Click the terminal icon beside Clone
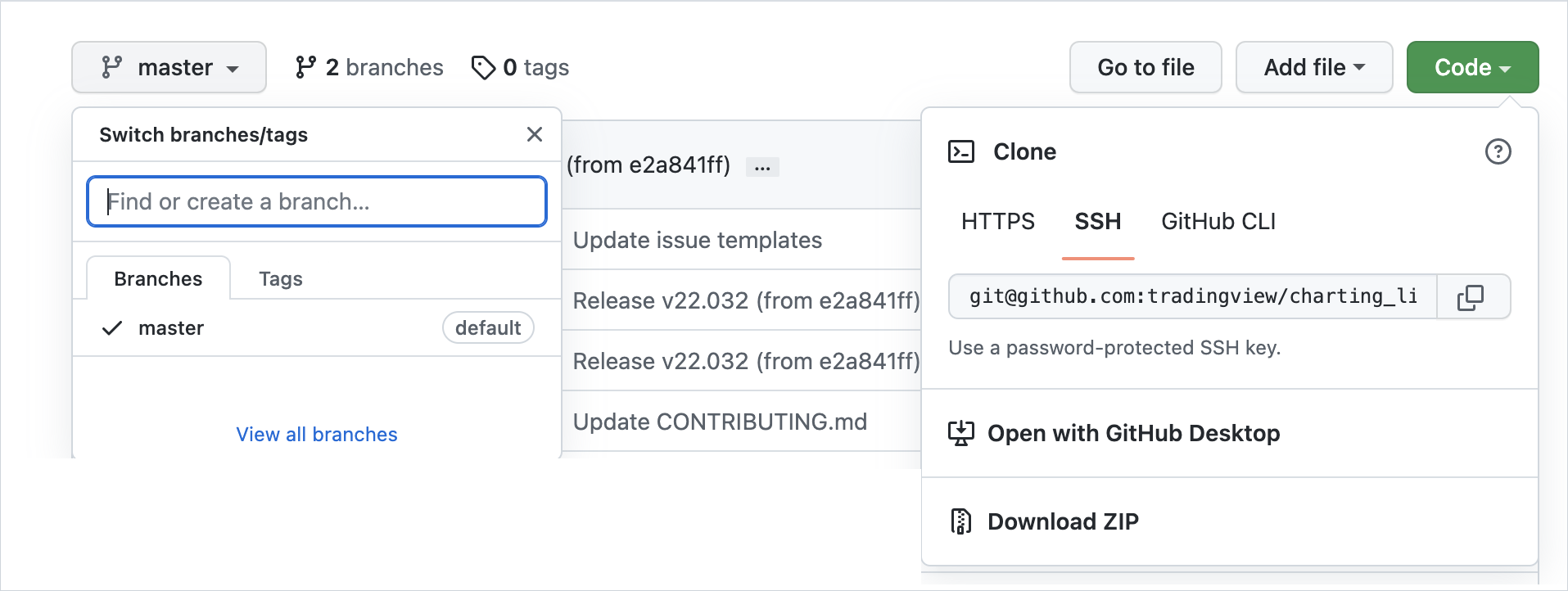1568x591 pixels. point(960,151)
